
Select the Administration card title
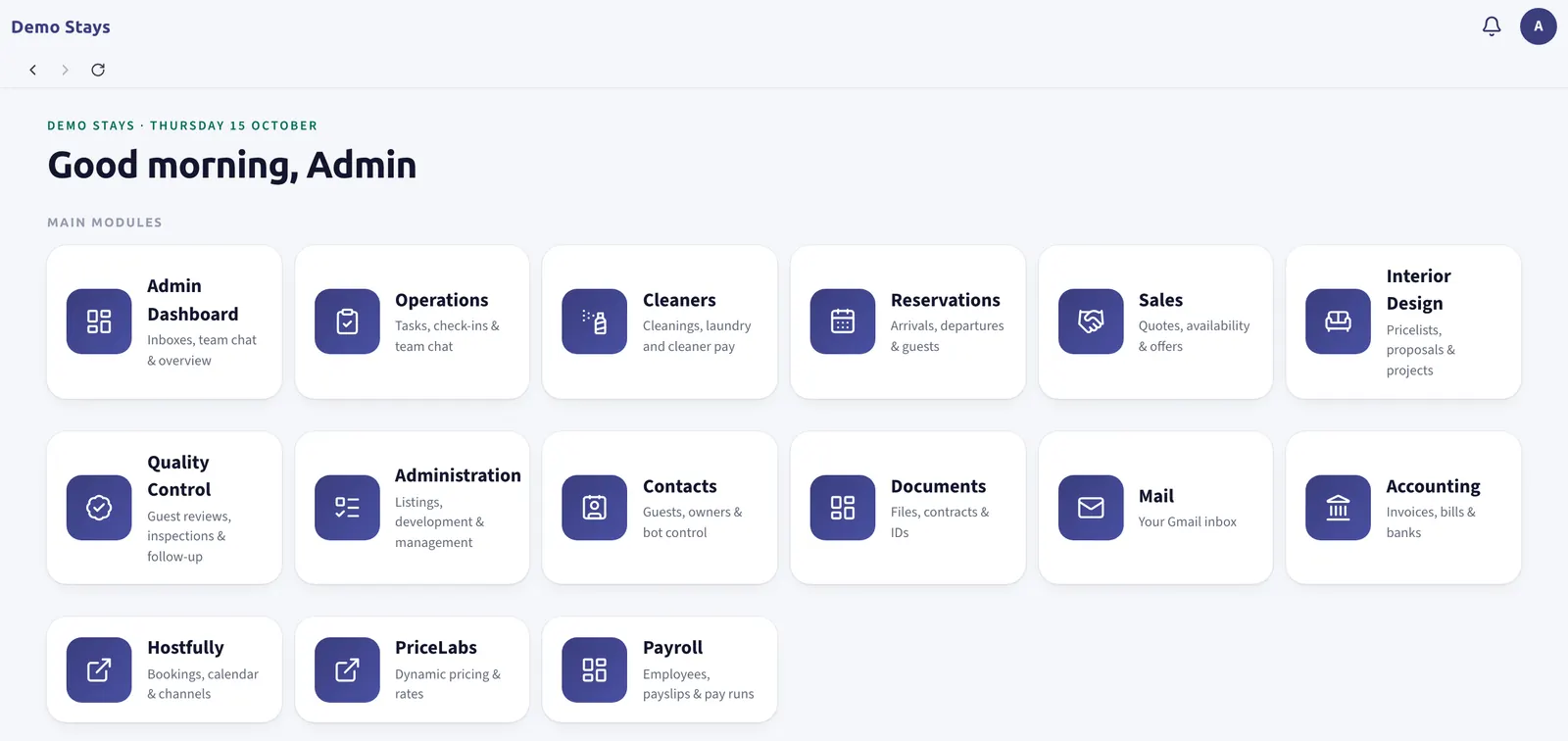coord(458,475)
